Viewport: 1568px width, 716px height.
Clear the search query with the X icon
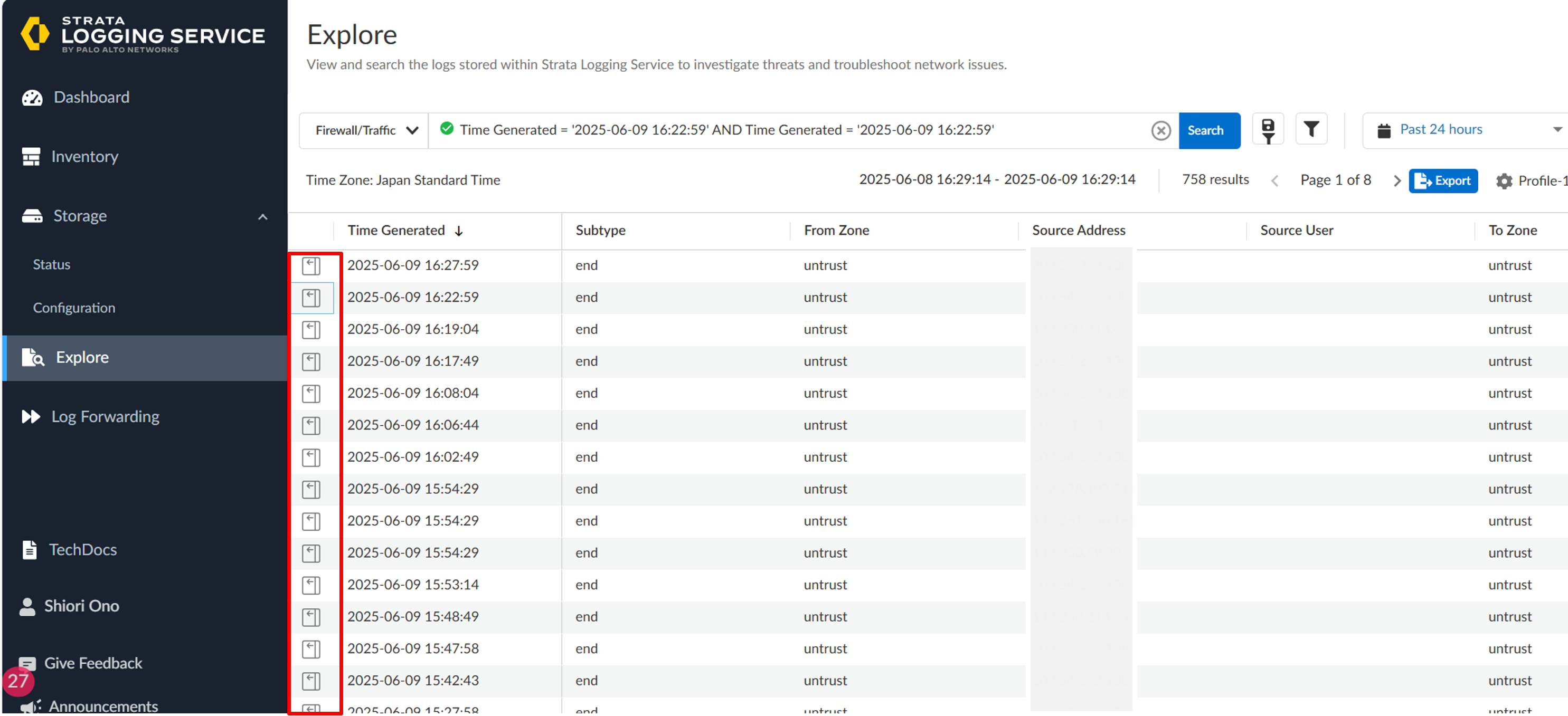coord(1160,130)
